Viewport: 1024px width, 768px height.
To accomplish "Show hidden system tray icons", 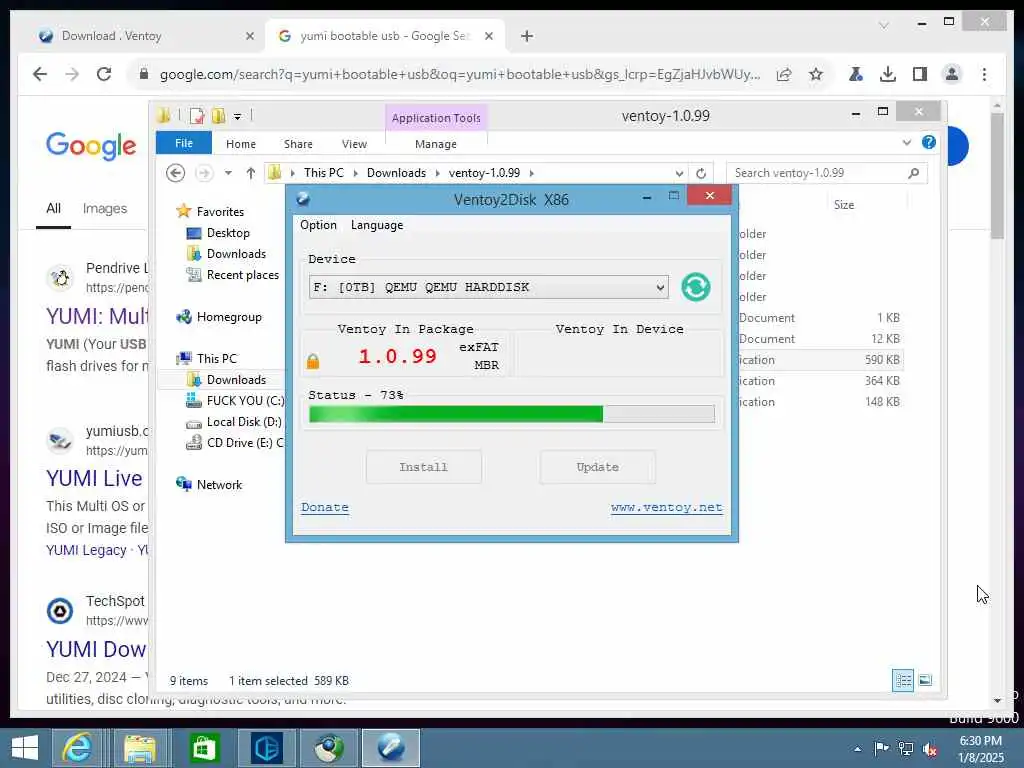I will [857, 749].
